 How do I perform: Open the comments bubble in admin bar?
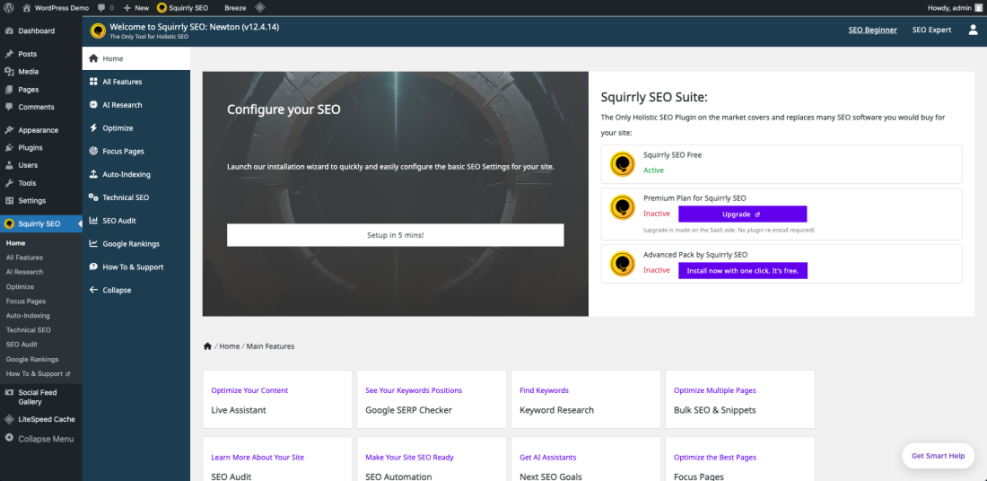pyautogui.click(x=102, y=8)
